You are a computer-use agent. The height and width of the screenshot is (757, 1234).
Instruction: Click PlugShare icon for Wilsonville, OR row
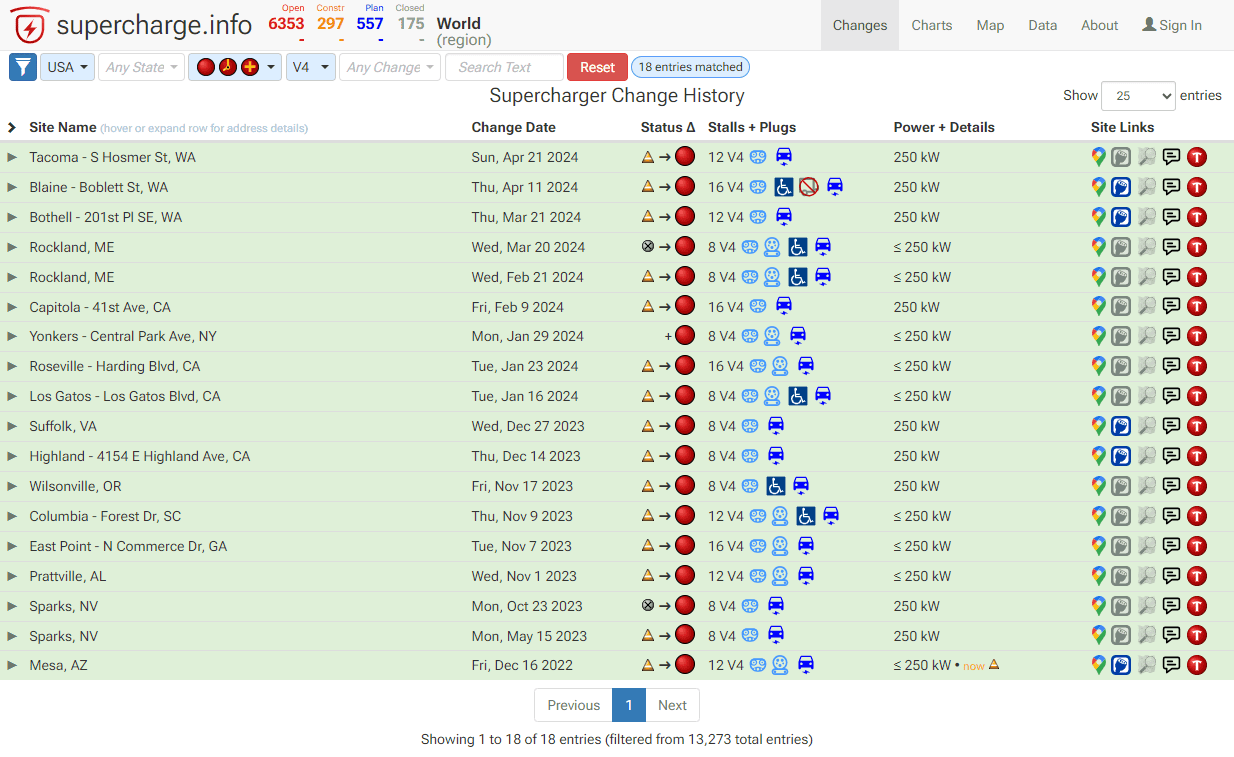tap(1121, 486)
